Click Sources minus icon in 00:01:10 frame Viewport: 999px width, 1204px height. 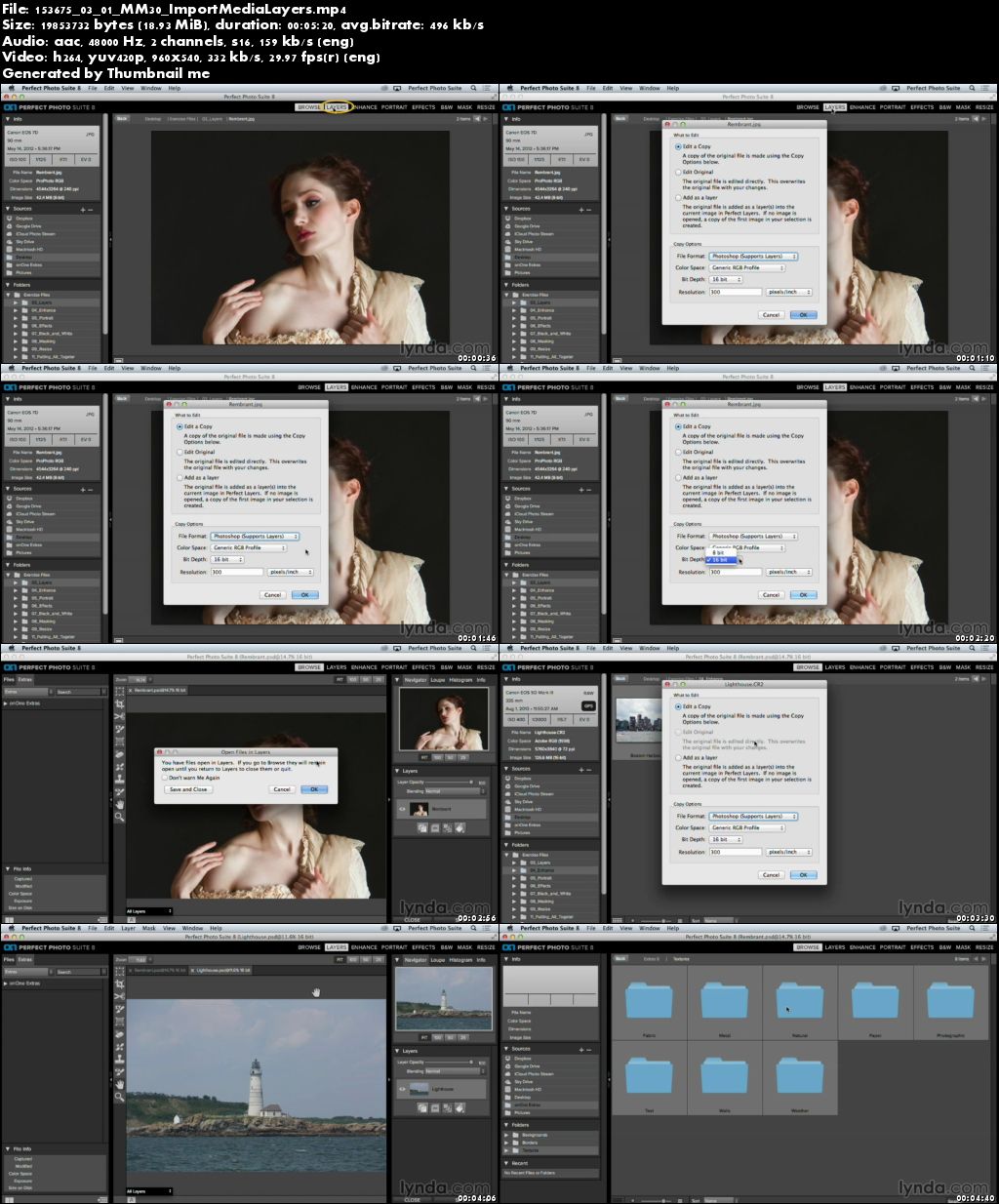coord(588,209)
